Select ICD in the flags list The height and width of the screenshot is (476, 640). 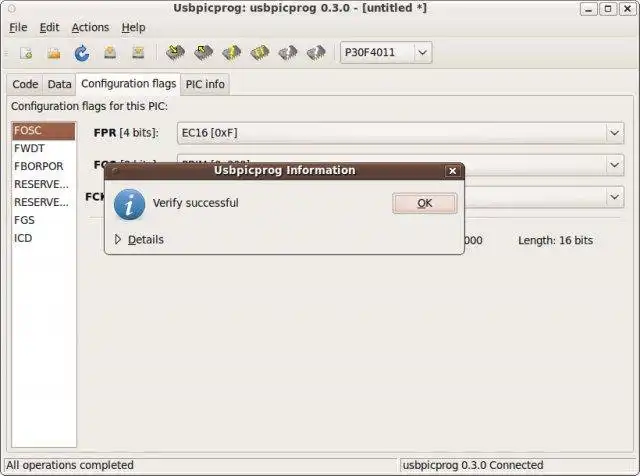coord(44,238)
